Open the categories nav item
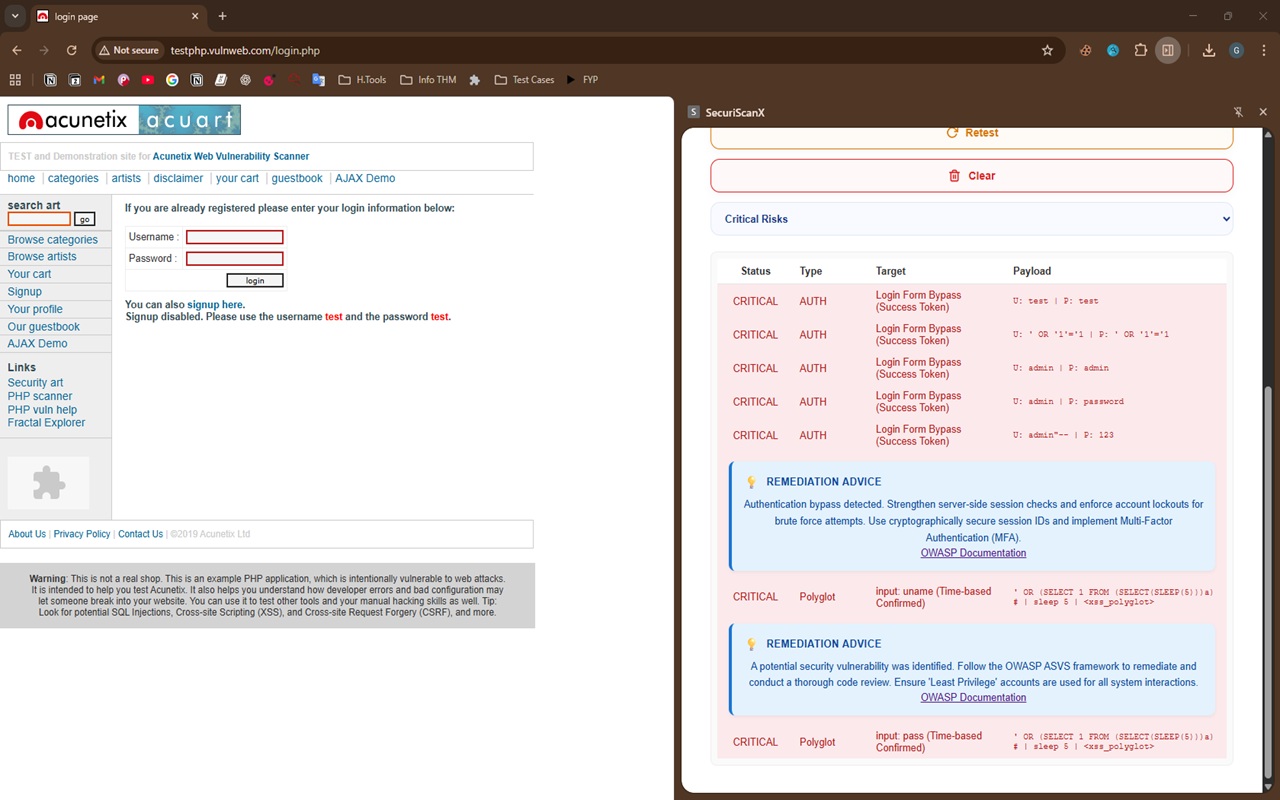1280x800 pixels. point(73,178)
